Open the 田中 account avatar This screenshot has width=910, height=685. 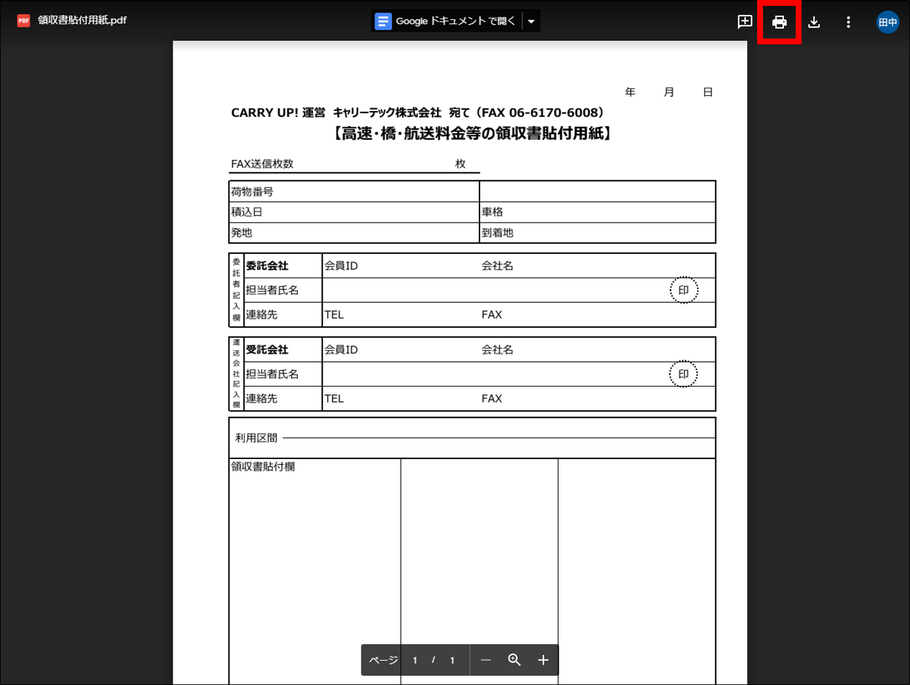pyautogui.click(x=887, y=22)
